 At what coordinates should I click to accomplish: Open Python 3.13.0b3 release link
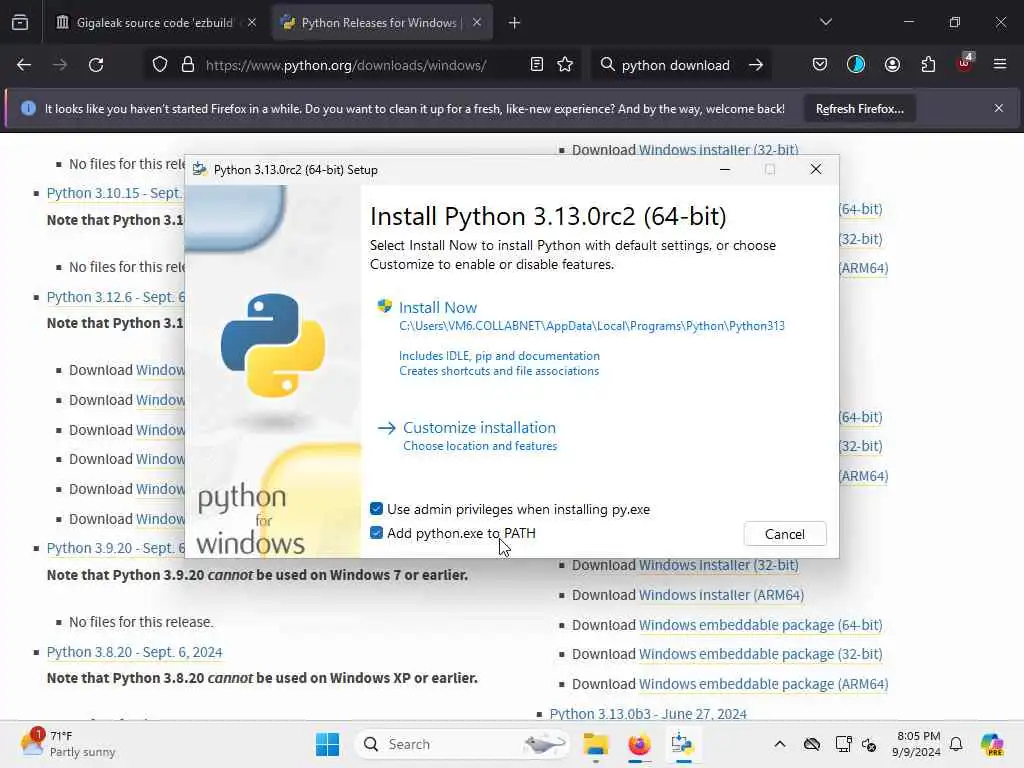coord(648,714)
